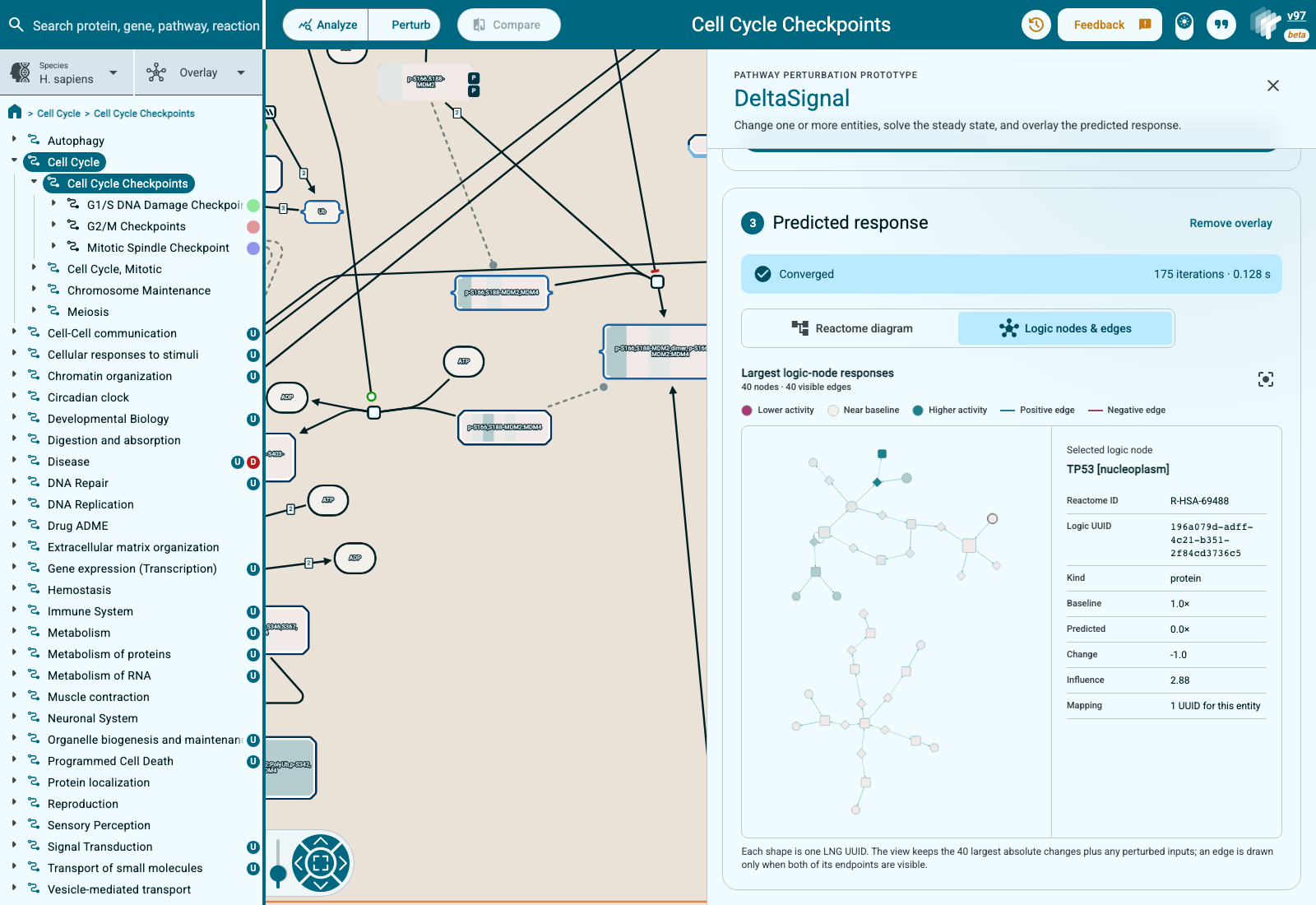Open the Overlay dropdown
The height and width of the screenshot is (905, 1316).
(197, 72)
